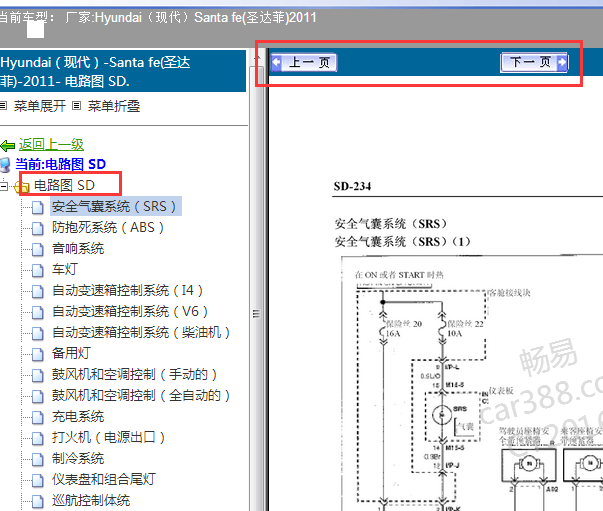Click page icon beside 巡航控制体统
Screen dimensions: 603x511
click(x=37, y=501)
